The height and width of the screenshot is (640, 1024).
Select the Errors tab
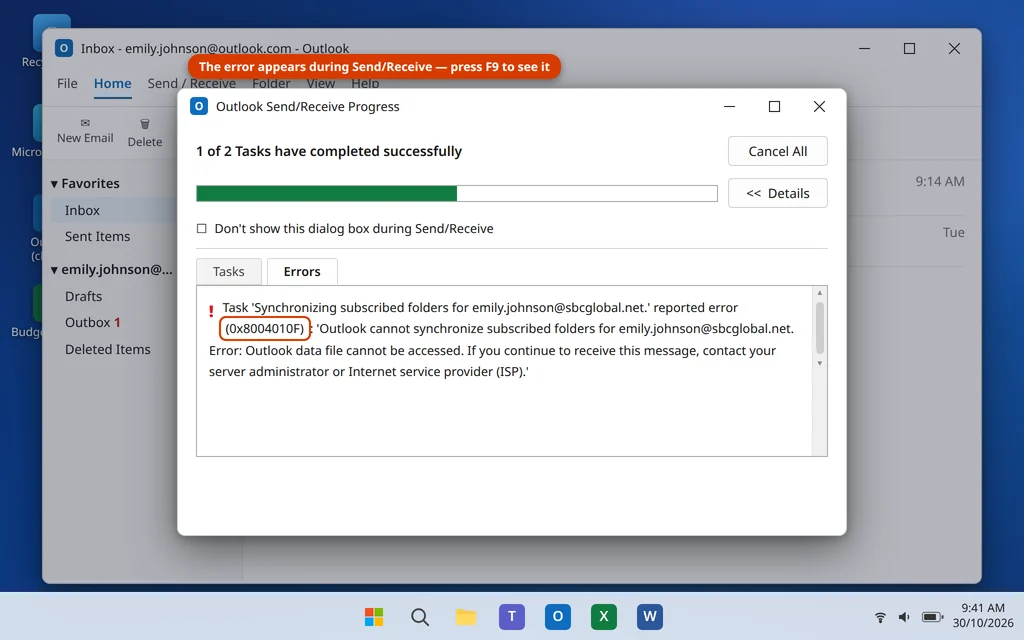[x=302, y=272]
